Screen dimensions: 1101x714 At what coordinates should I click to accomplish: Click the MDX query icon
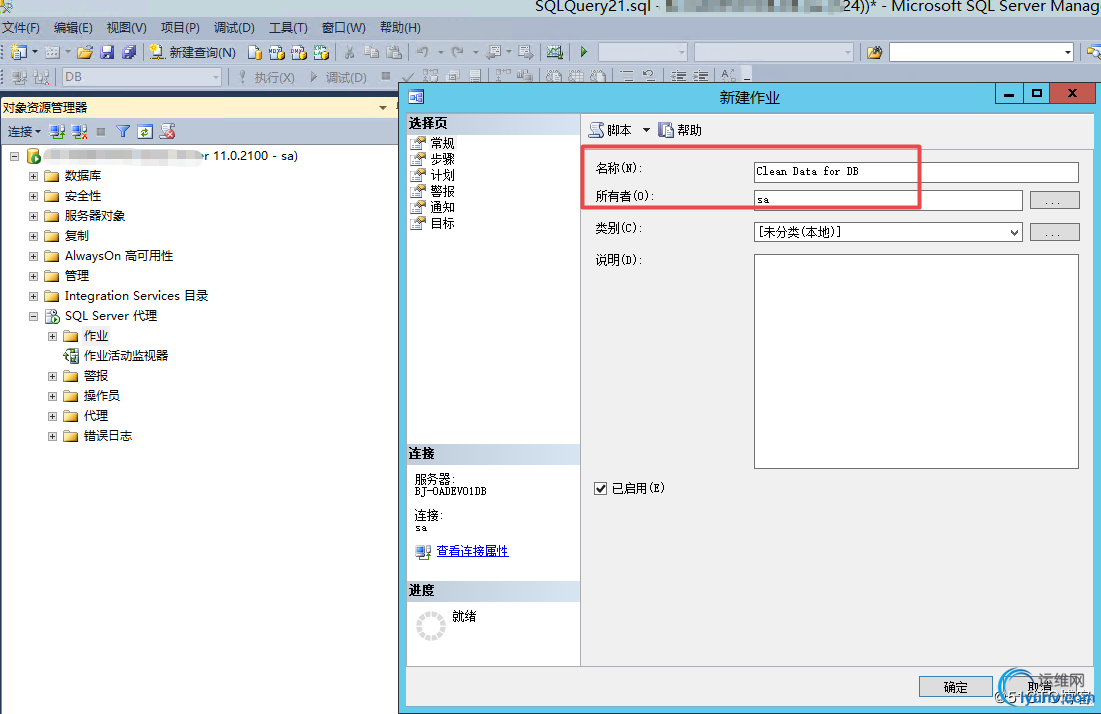click(x=277, y=53)
